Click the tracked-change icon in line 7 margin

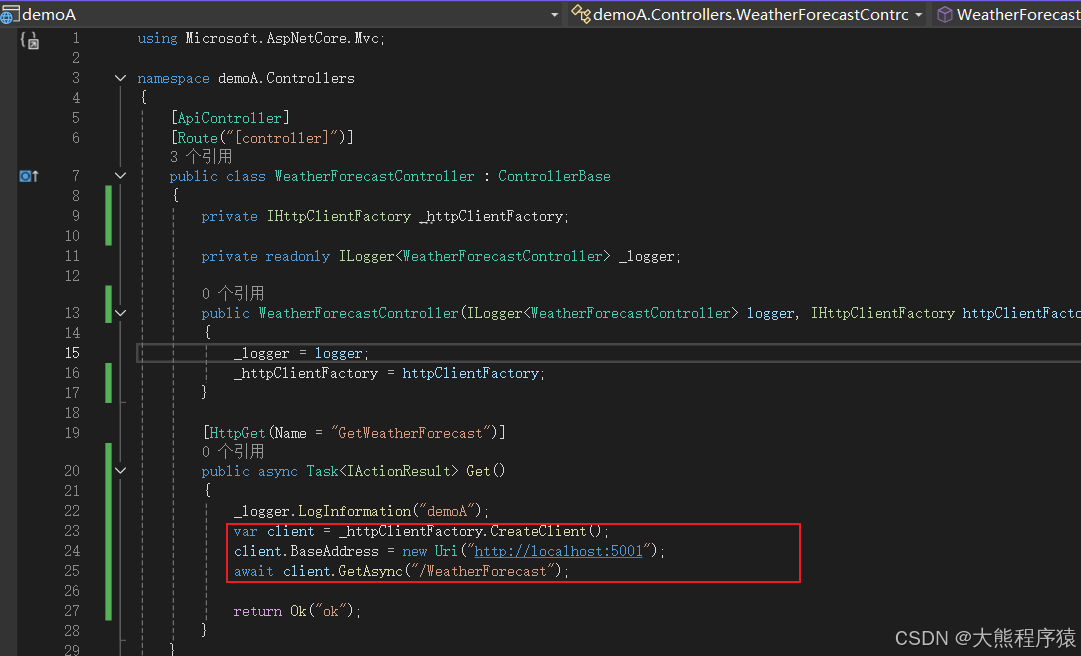(x=27, y=175)
